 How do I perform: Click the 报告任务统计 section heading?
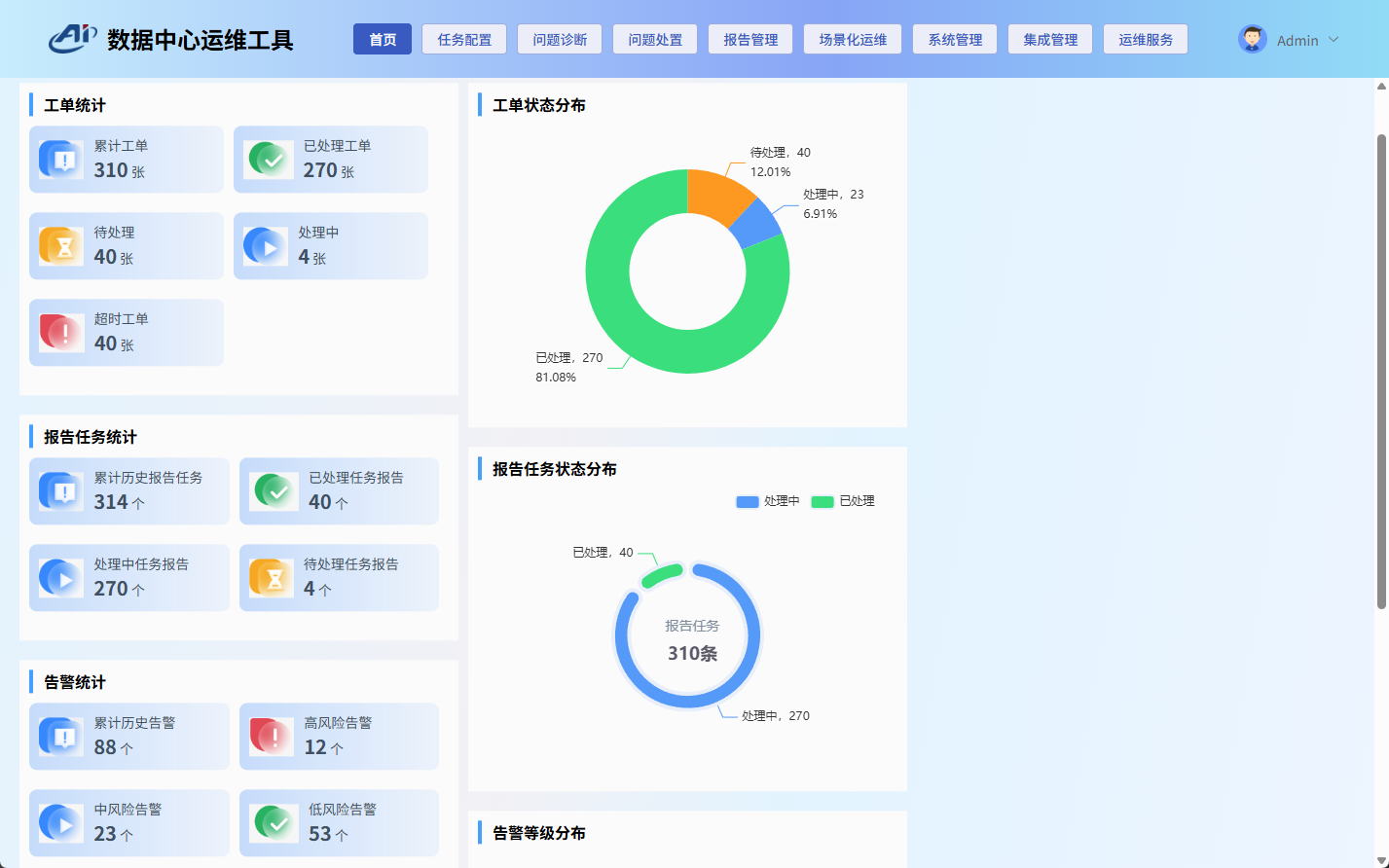91,437
